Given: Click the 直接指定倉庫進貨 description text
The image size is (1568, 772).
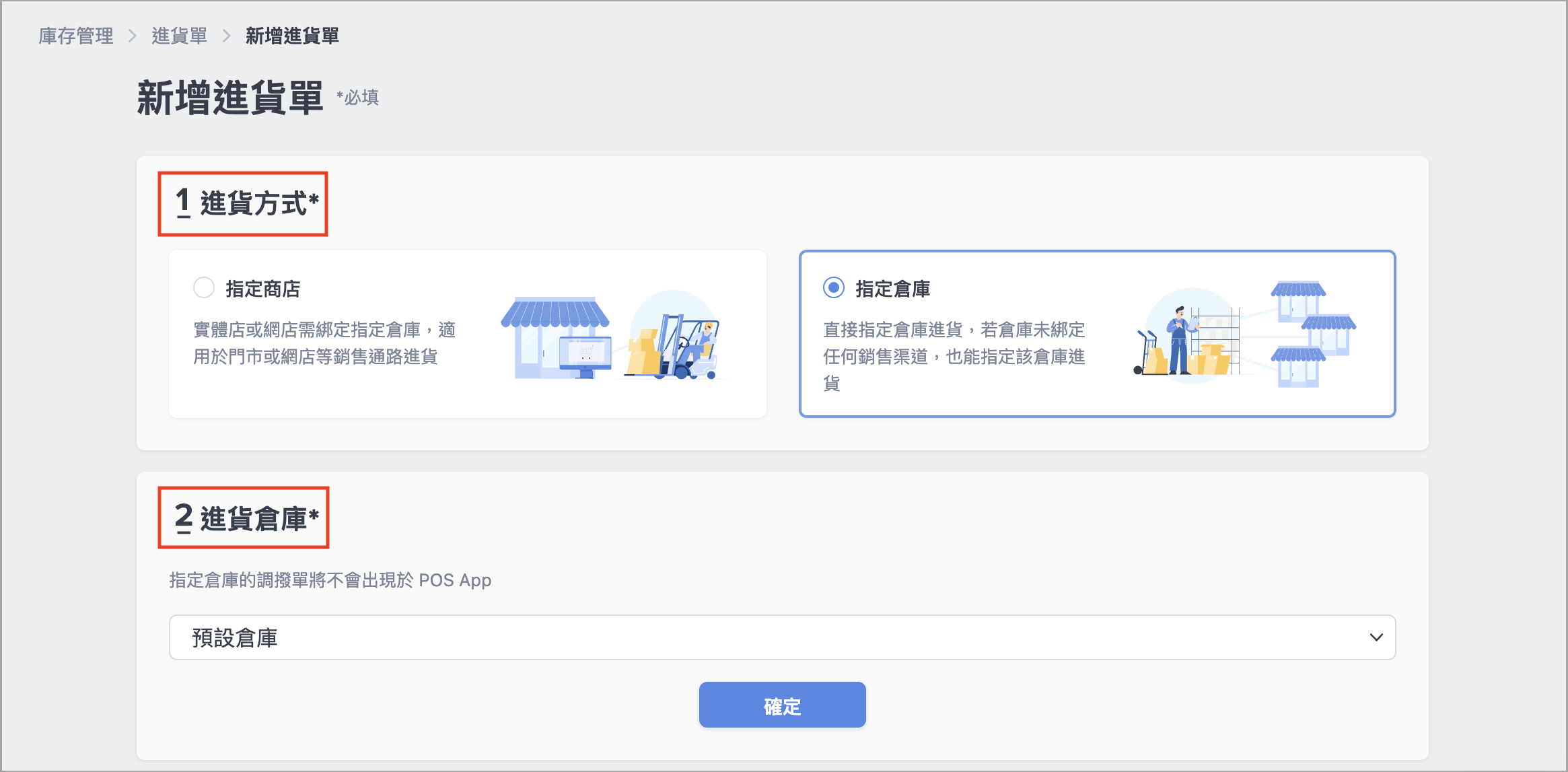Looking at the screenshot, I should point(954,356).
